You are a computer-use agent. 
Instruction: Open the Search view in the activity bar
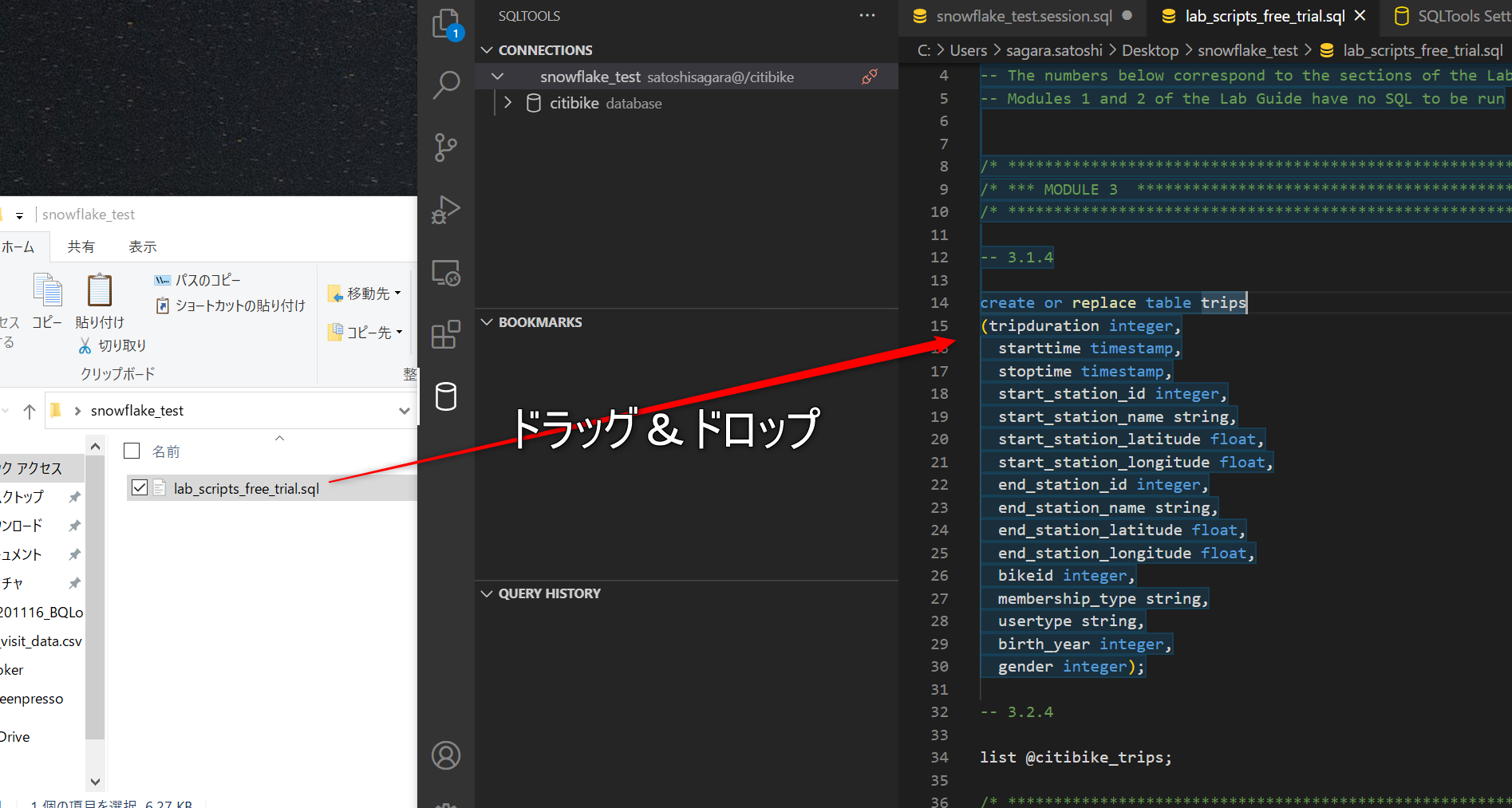click(445, 85)
